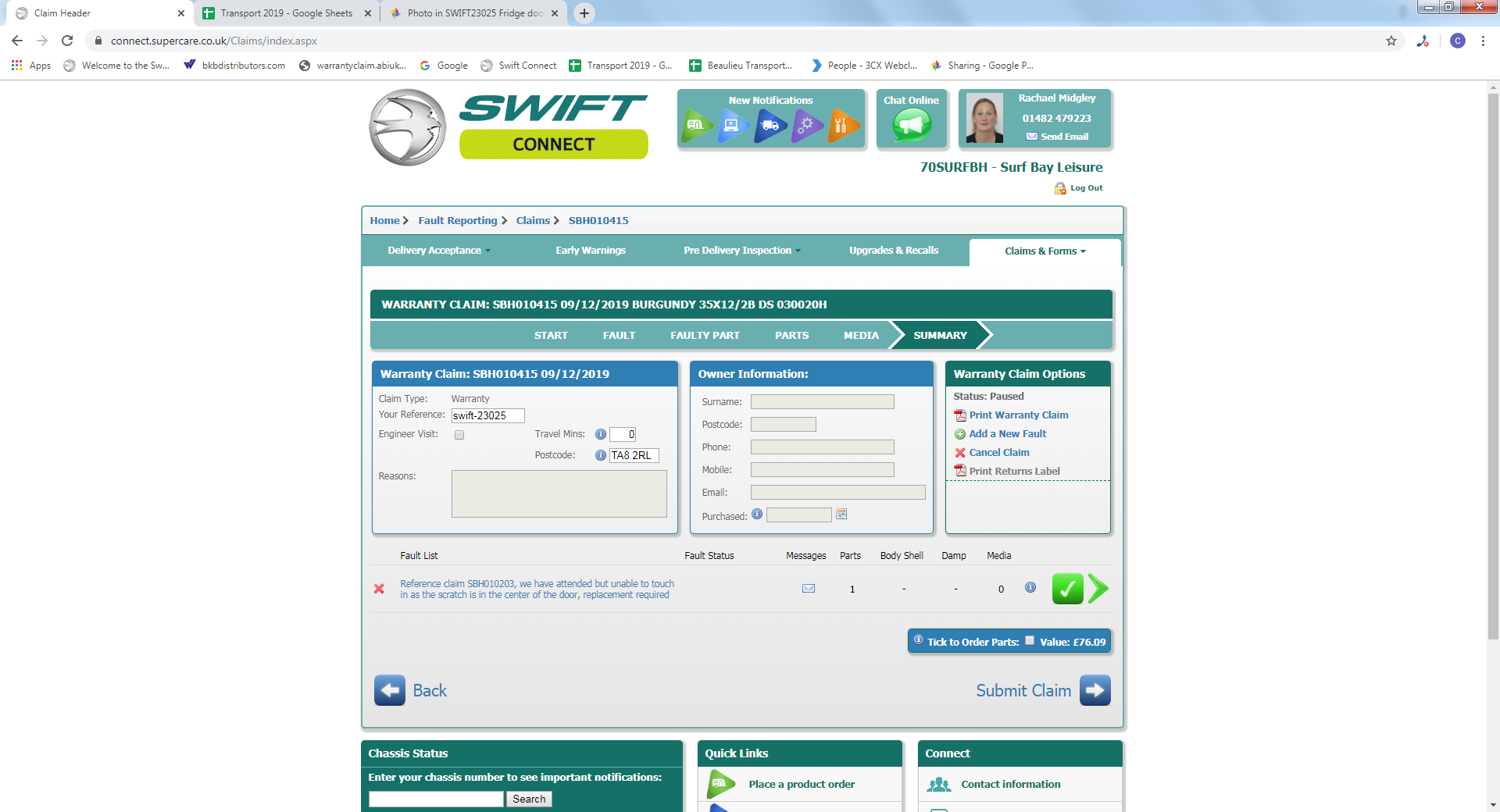Go to the FAULTY PART step
Screen dimensions: 1500x812
coord(705,336)
